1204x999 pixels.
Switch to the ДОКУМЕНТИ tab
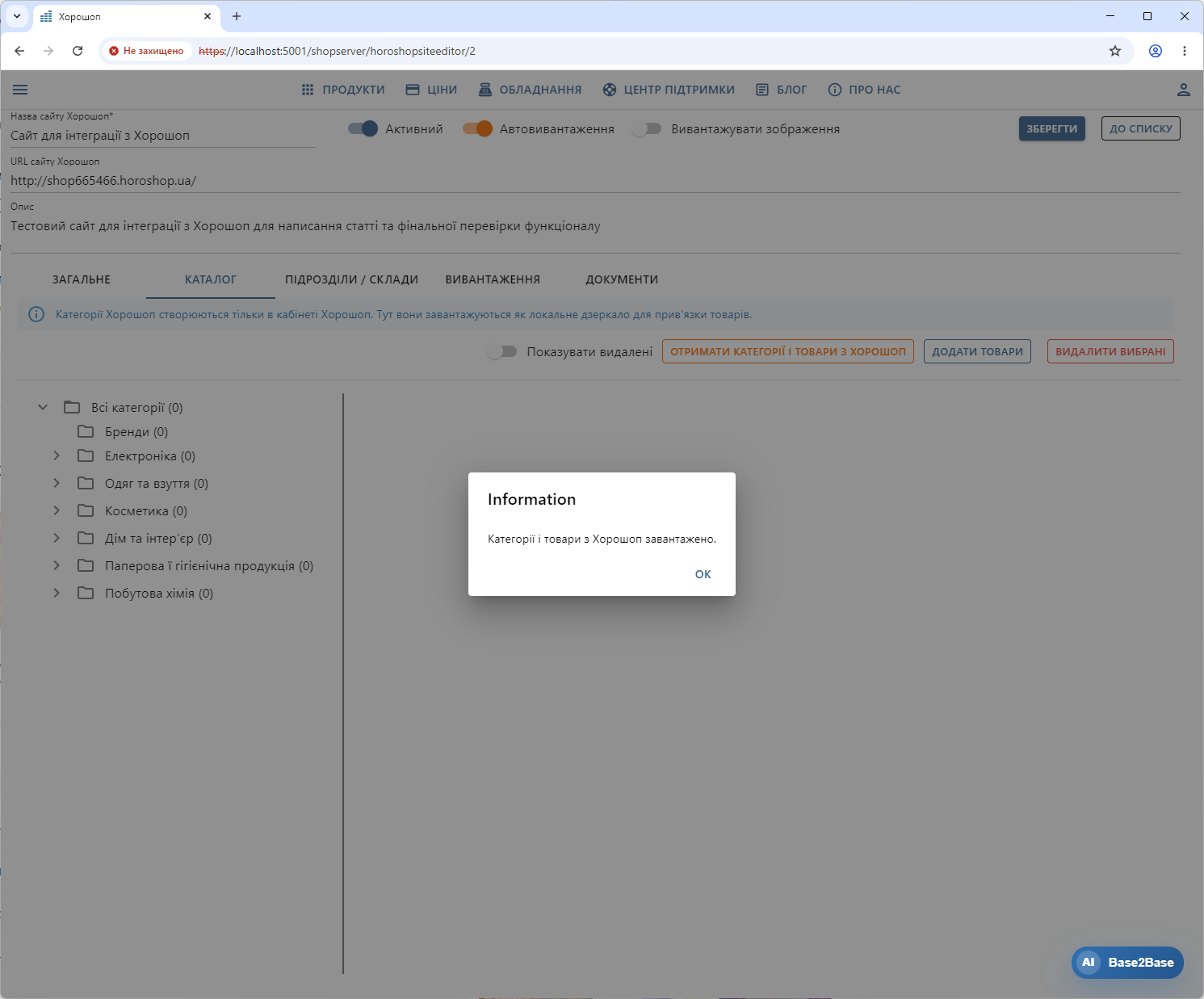pos(622,279)
